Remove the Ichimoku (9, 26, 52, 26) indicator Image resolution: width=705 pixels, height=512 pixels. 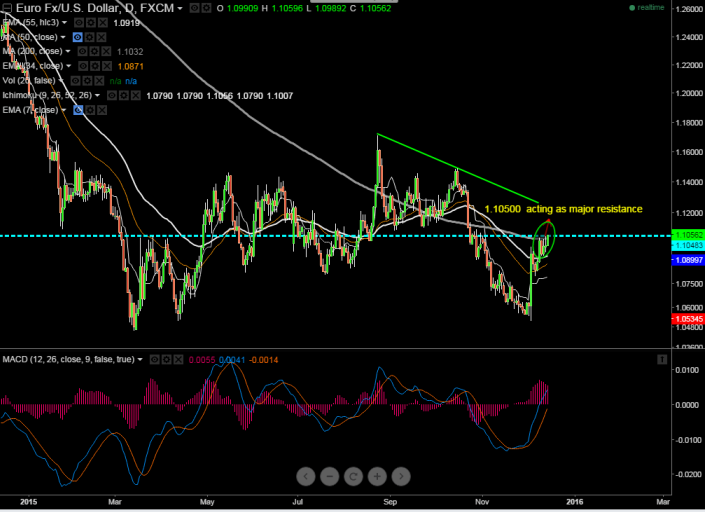(135, 95)
